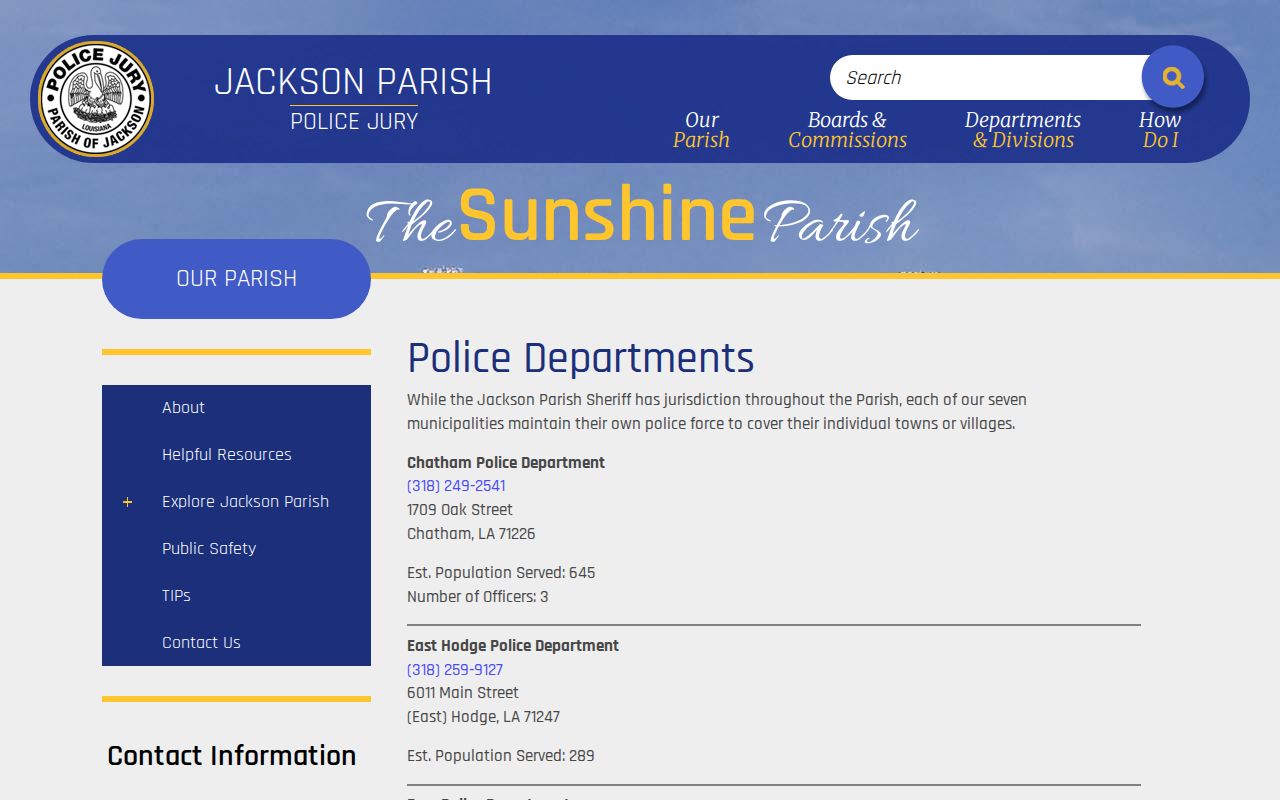Click Est. Population Served: 645 text
The width and height of the screenshot is (1280, 800).
click(x=501, y=573)
